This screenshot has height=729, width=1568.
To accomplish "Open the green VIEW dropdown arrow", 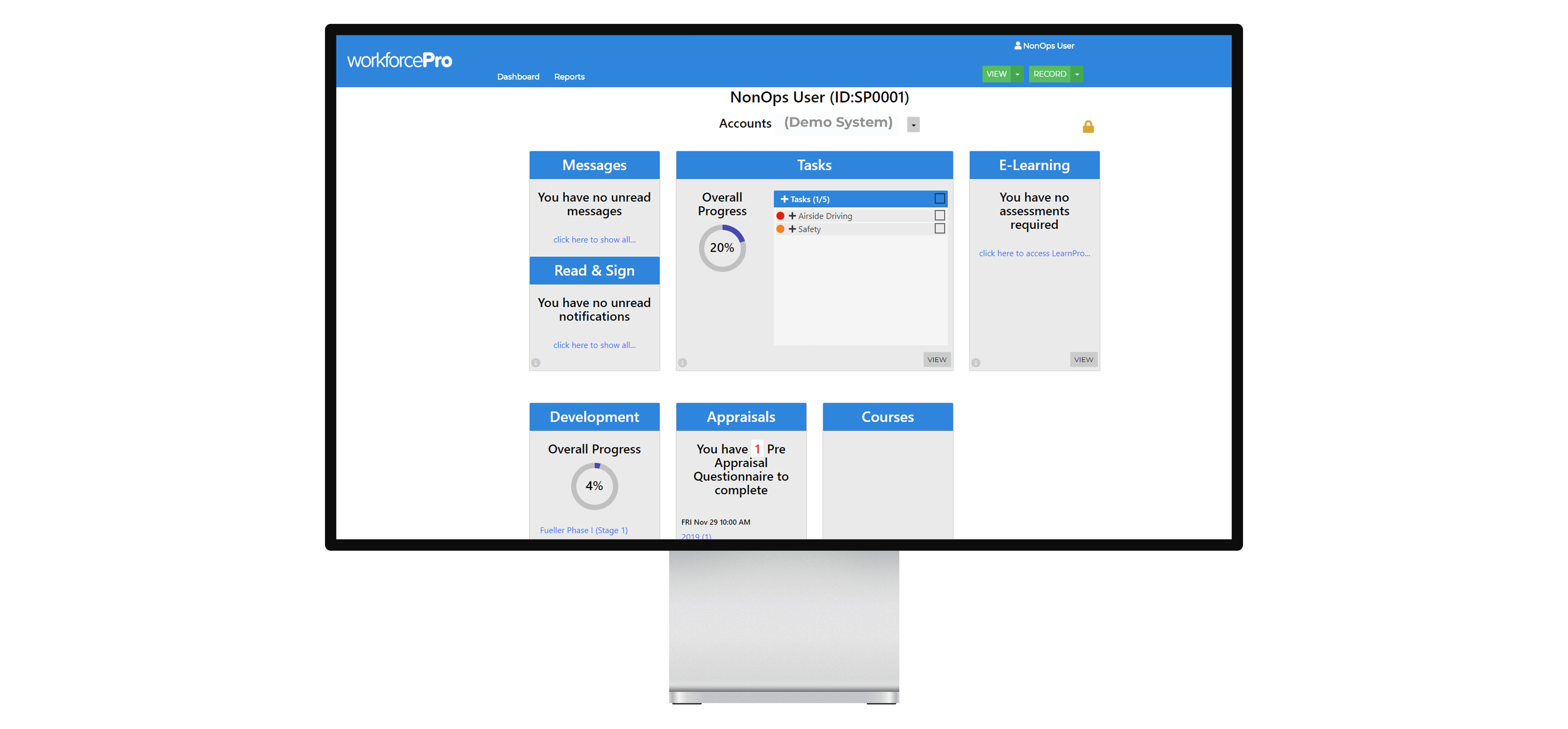I will pyautogui.click(x=1017, y=74).
